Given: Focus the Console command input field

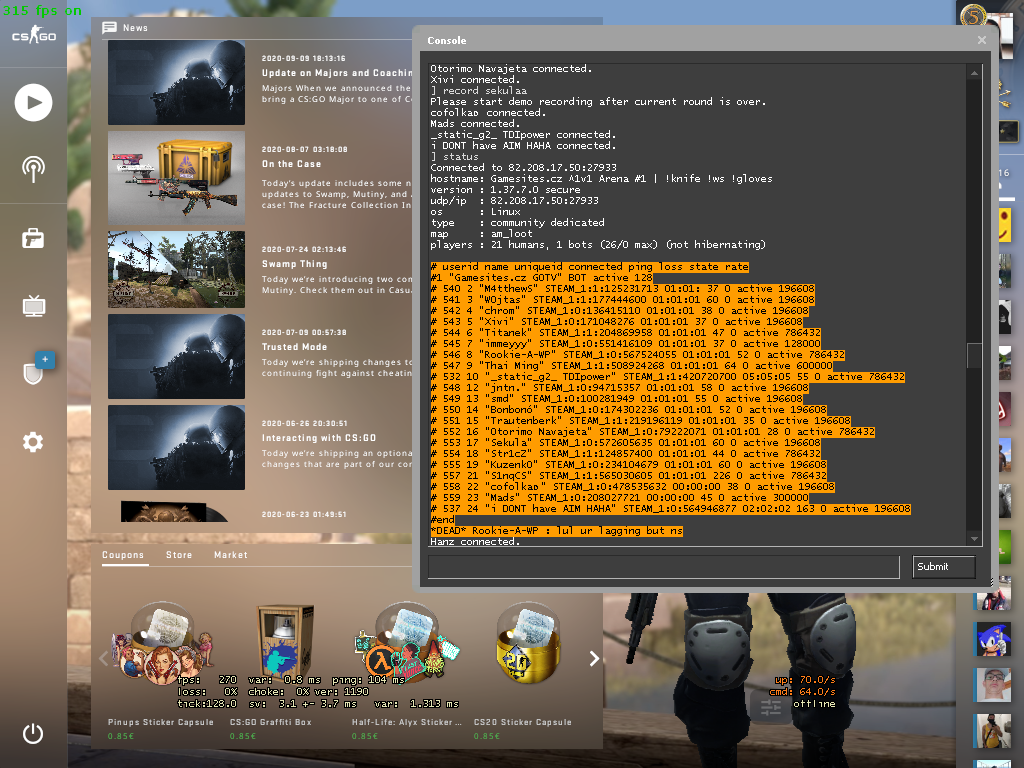Looking at the screenshot, I should (x=664, y=567).
